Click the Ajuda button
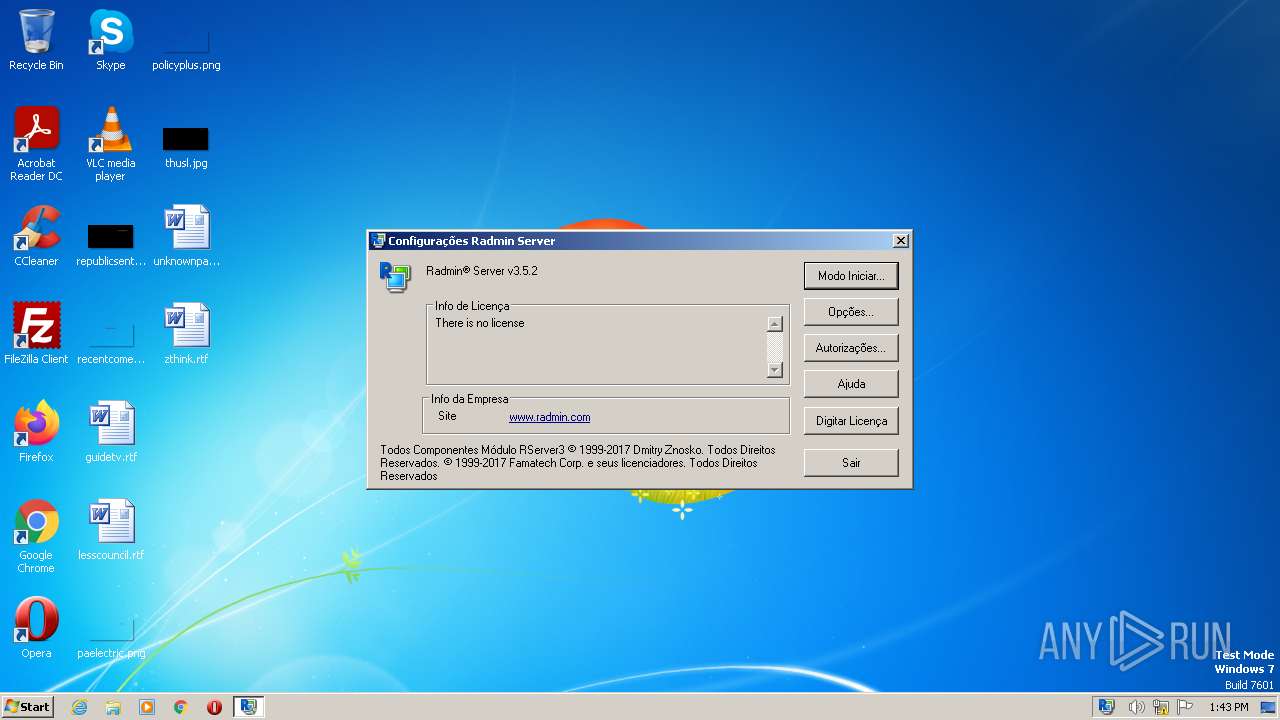This screenshot has width=1280, height=720. coord(851,384)
